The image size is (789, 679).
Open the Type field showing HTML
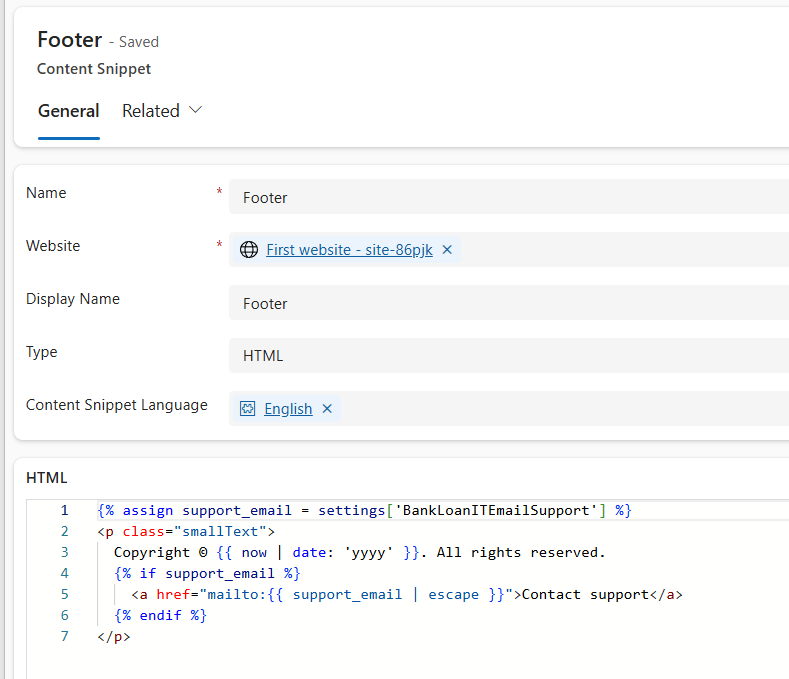click(x=509, y=356)
